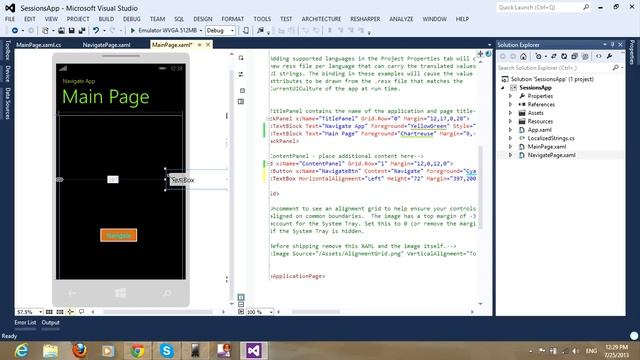Open the RESHARPER menu
The width and height of the screenshot is (640, 360).
(365, 19)
